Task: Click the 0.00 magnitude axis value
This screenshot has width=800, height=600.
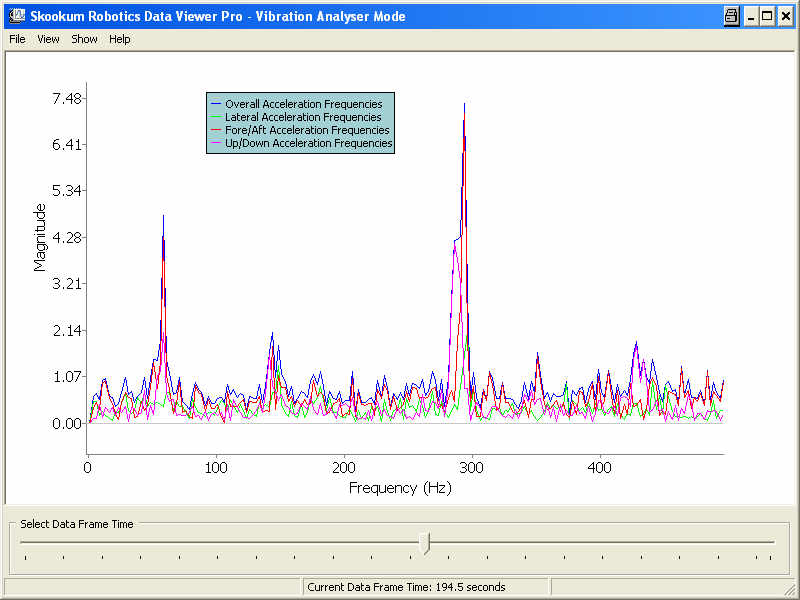Action: click(67, 423)
